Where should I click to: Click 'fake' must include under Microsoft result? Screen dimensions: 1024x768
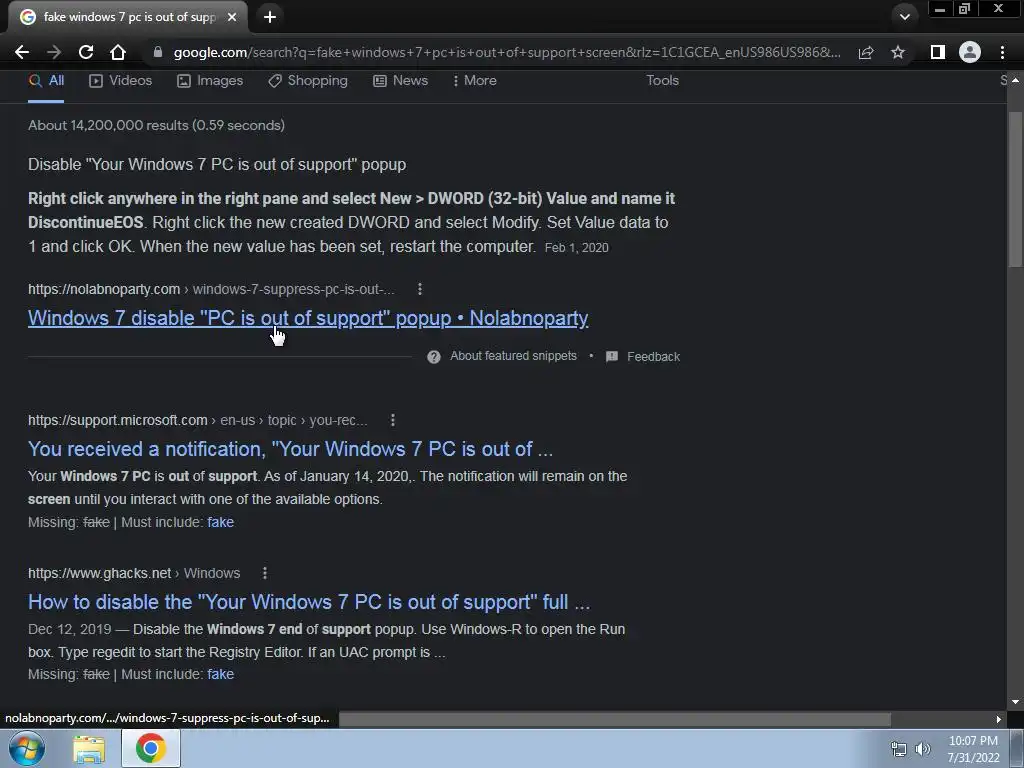[x=221, y=522]
